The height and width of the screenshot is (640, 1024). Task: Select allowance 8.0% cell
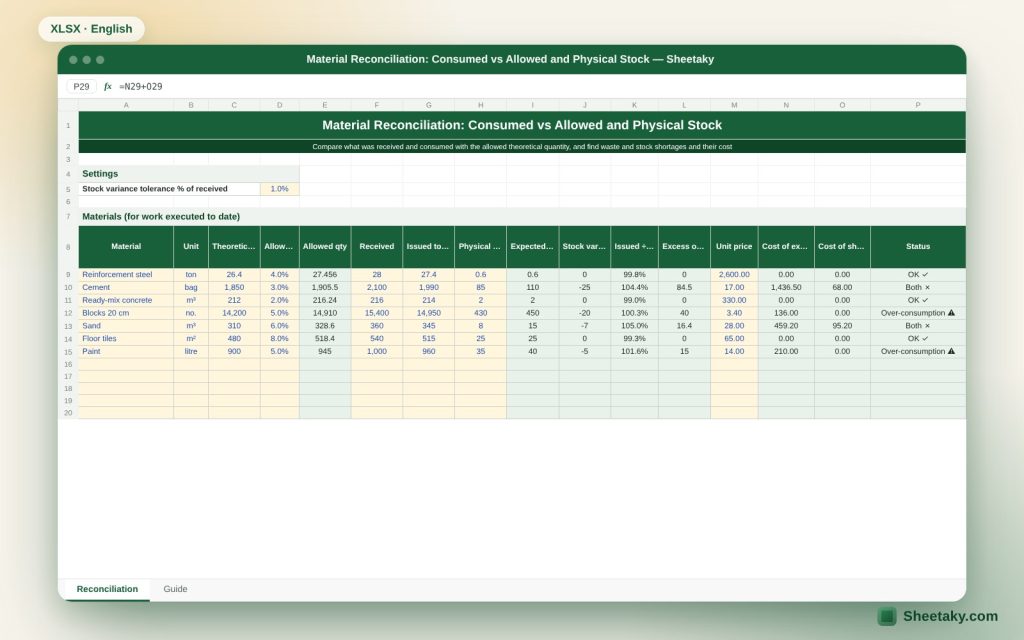(280, 339)
